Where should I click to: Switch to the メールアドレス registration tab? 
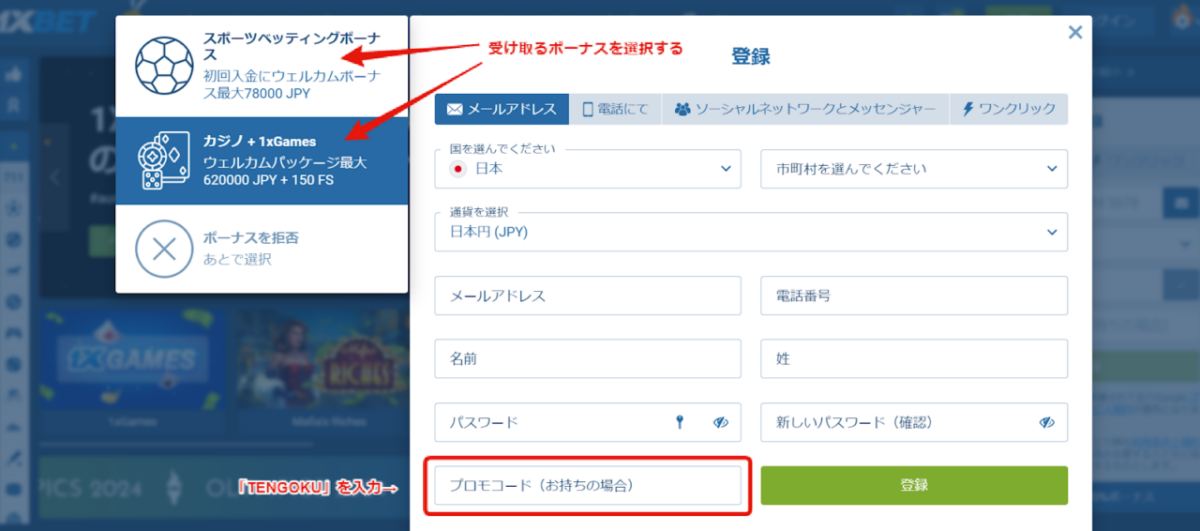click(502, 110)
